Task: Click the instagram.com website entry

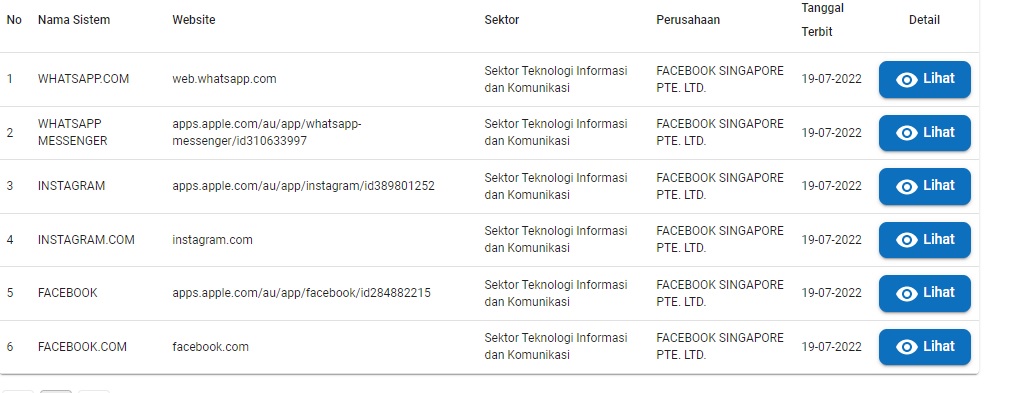Action: (213, 240)
